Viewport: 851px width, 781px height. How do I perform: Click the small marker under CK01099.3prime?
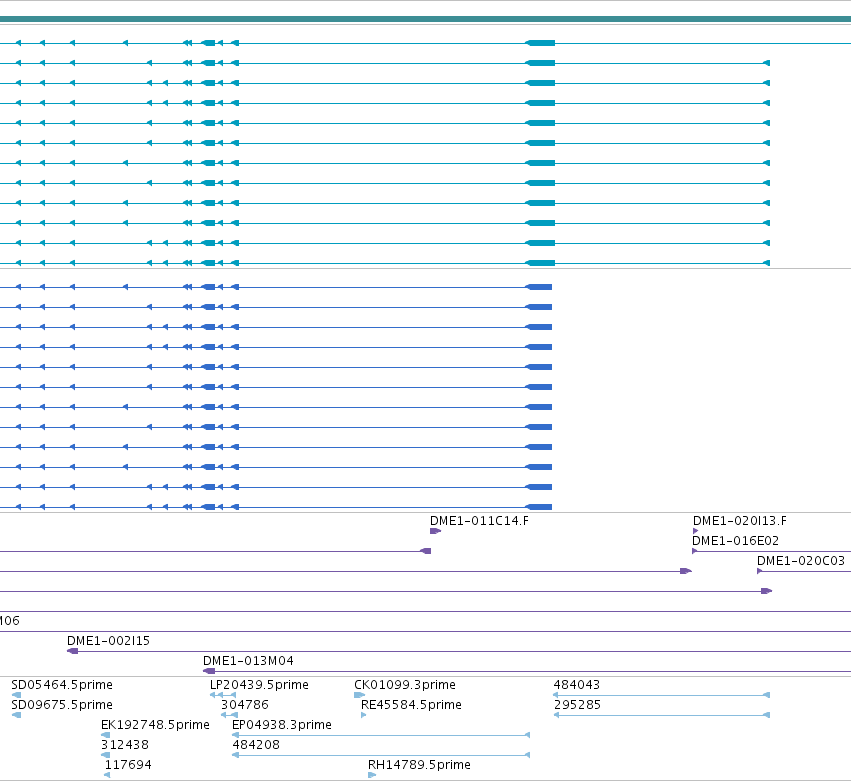(x=359, y=695)
